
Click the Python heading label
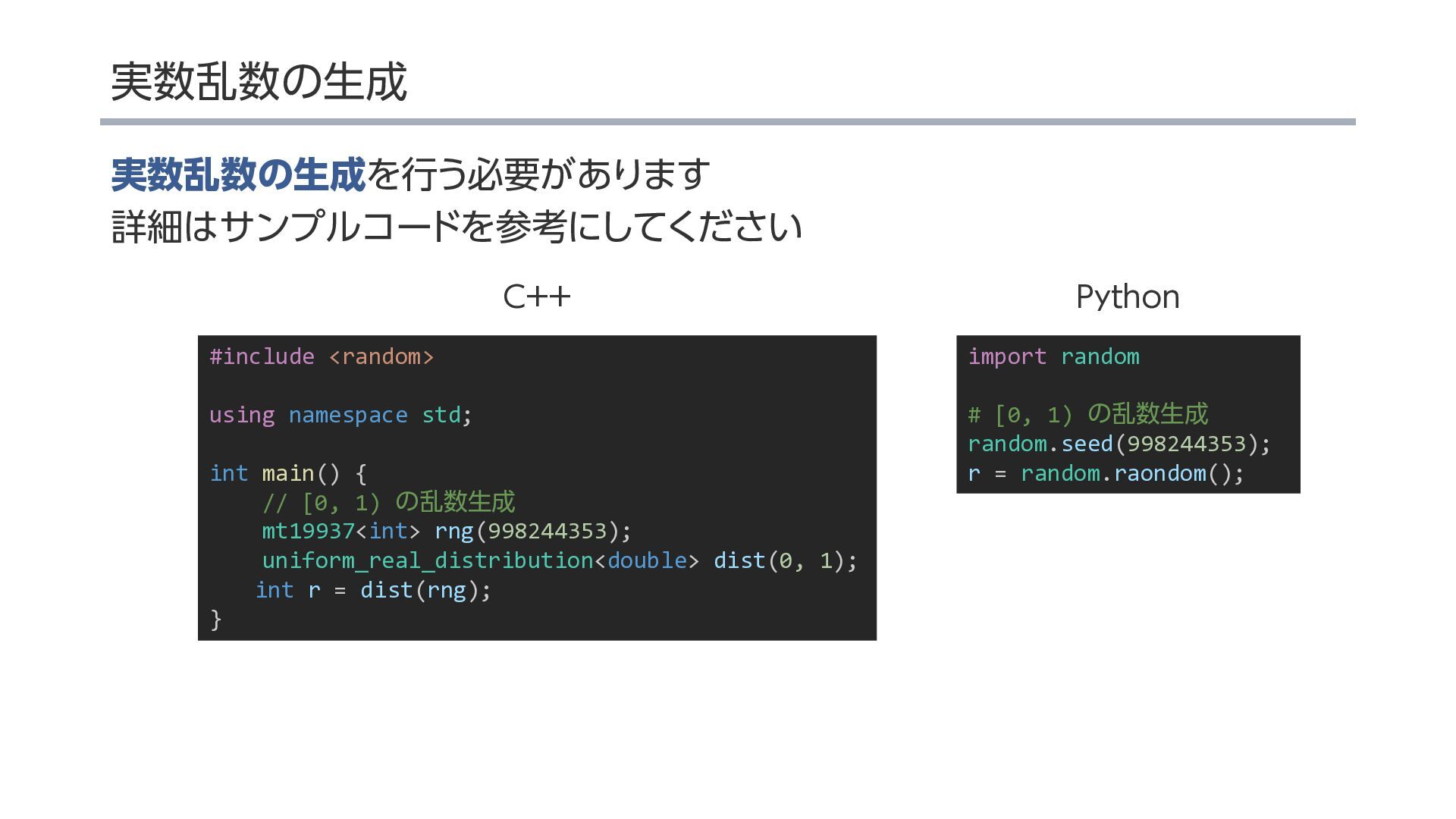[1127, 297]
